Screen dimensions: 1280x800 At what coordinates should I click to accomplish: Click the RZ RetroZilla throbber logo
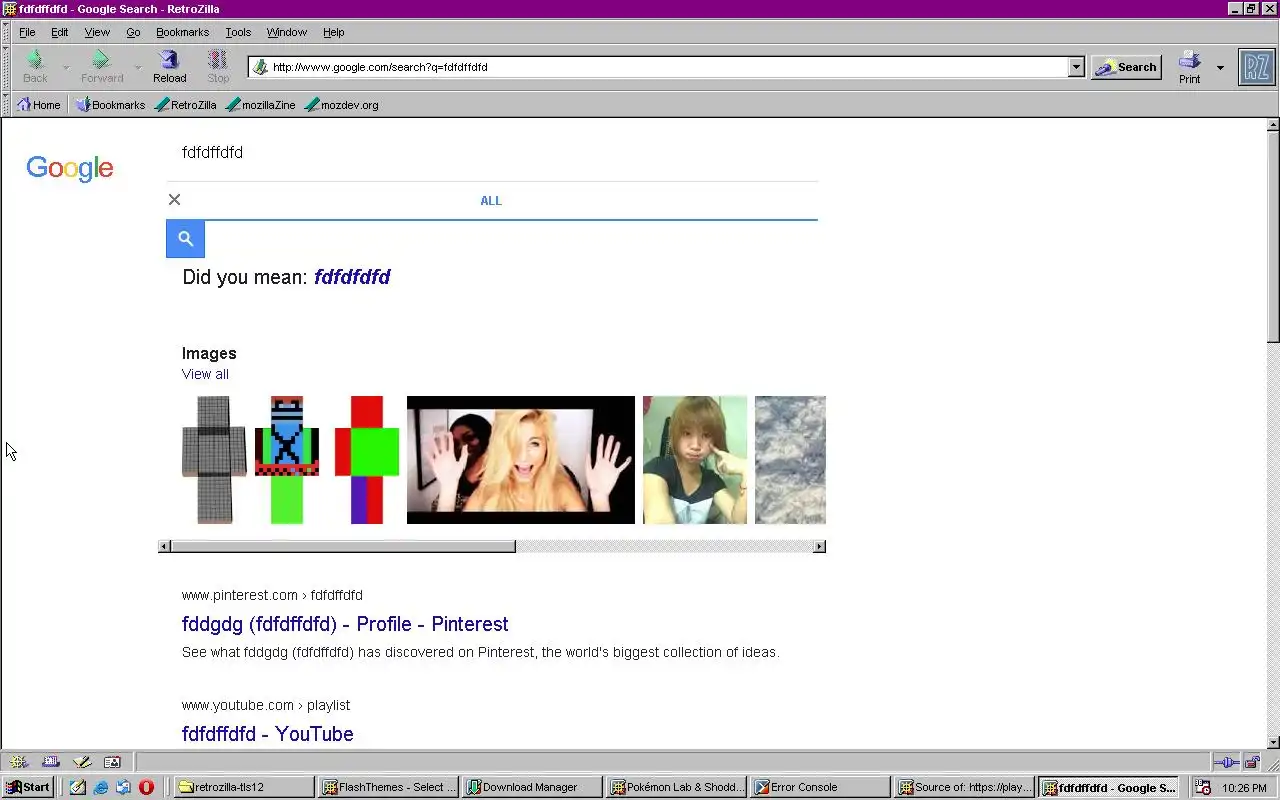pyautogui.click(x=1256, y=67)
